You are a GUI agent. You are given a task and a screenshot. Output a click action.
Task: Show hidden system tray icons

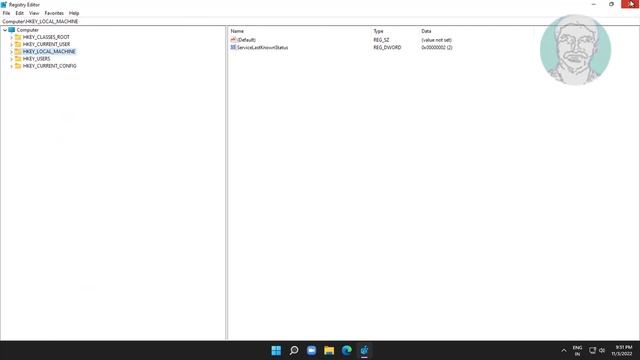564,350
